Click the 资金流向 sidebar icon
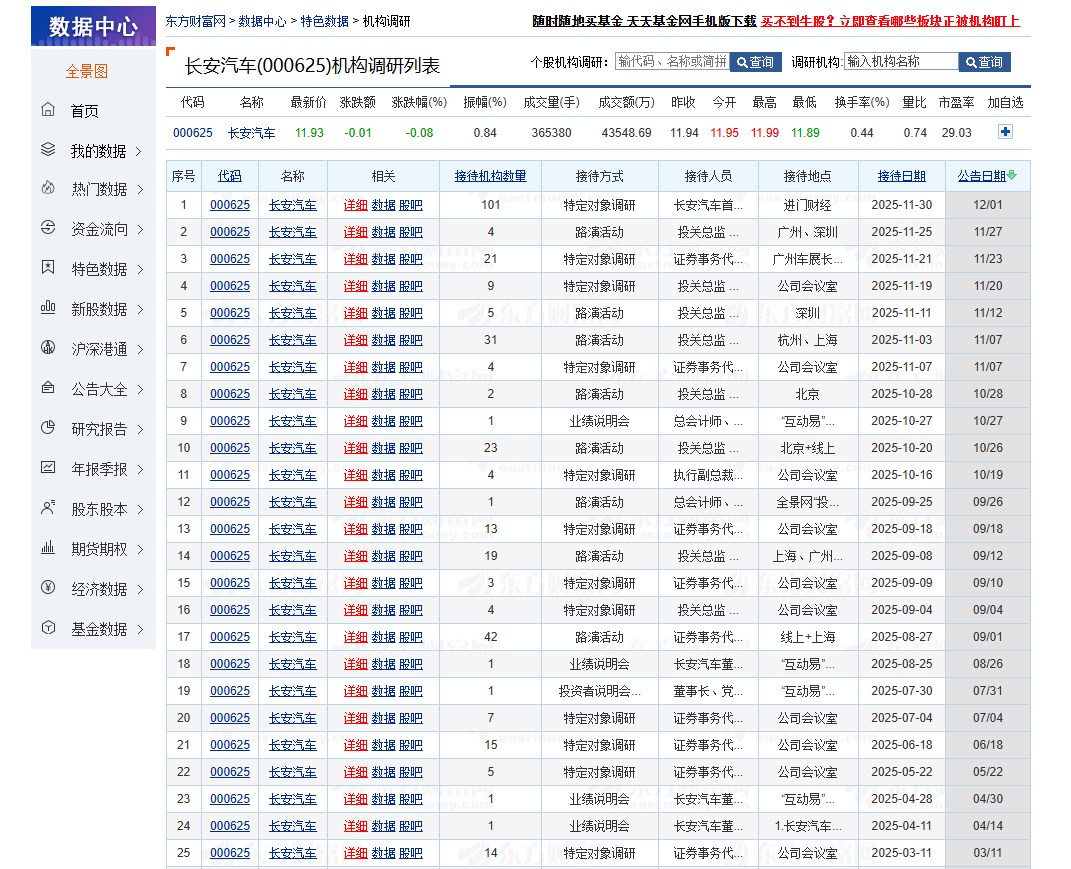Screen dimensions: 1071x869 pos(48,229)
